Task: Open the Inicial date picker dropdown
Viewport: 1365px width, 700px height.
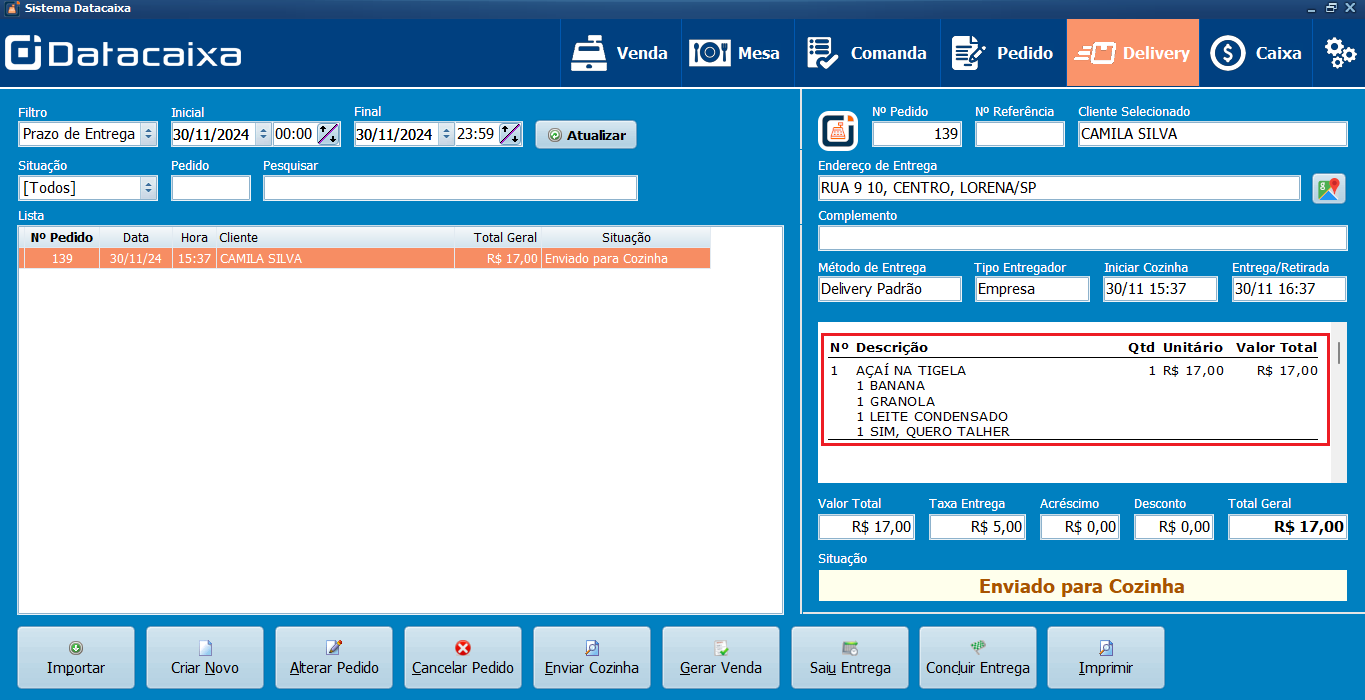Action: click(x=264, y=133)
